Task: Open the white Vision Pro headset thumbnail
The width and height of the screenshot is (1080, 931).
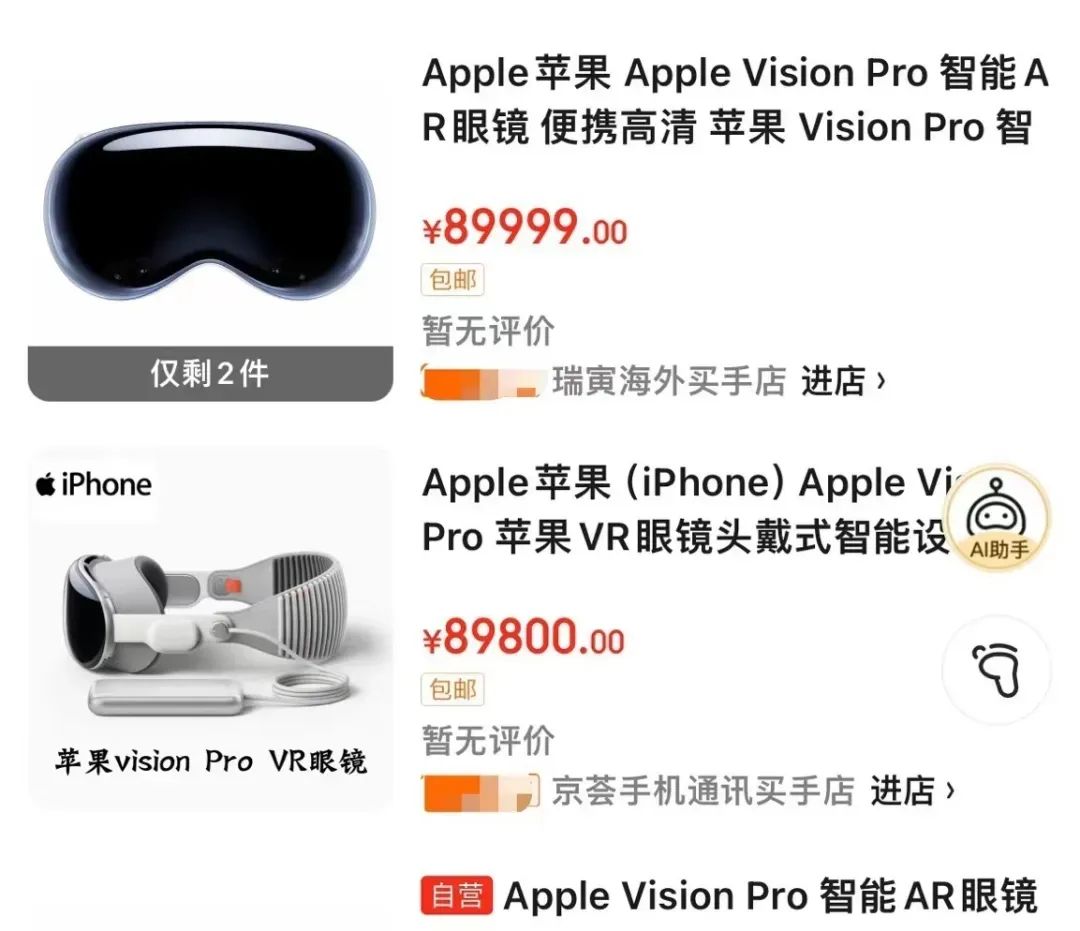Action: 210,629
